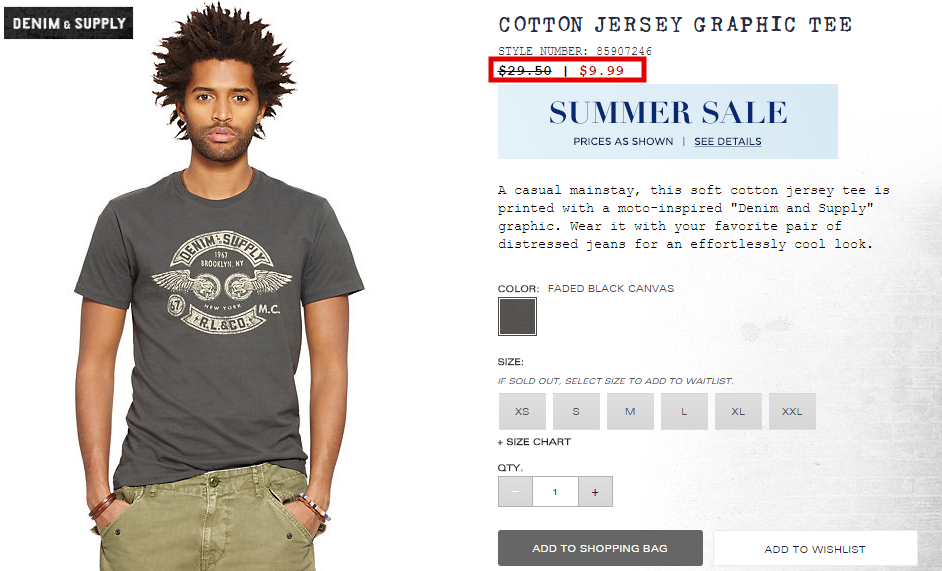This screenshot has width=942, height=571.
Task: Select the Faded Black Canvas color swatch
Action: [517, 316]
